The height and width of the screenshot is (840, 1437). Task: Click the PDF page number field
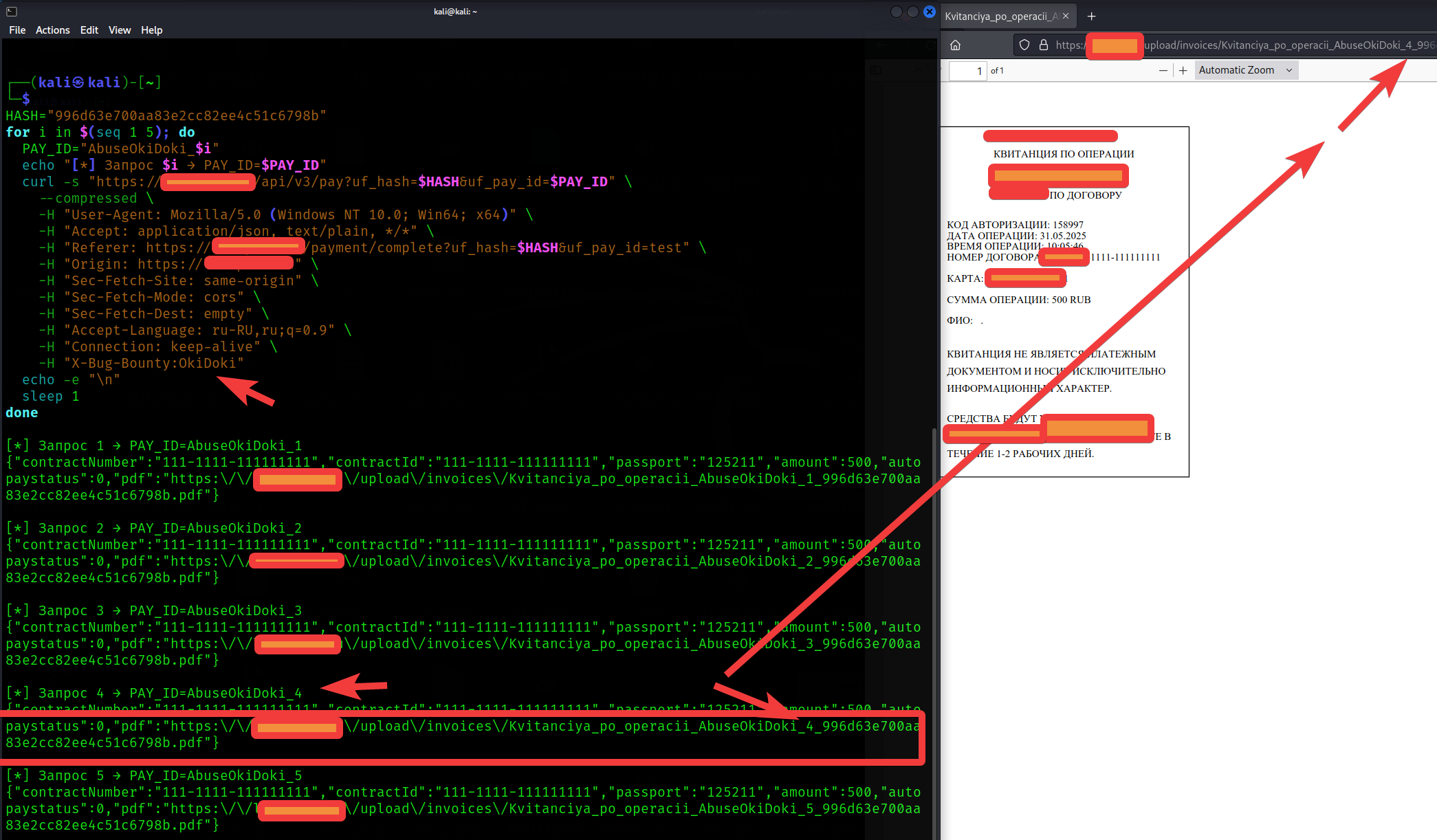[x=967, y=71]
